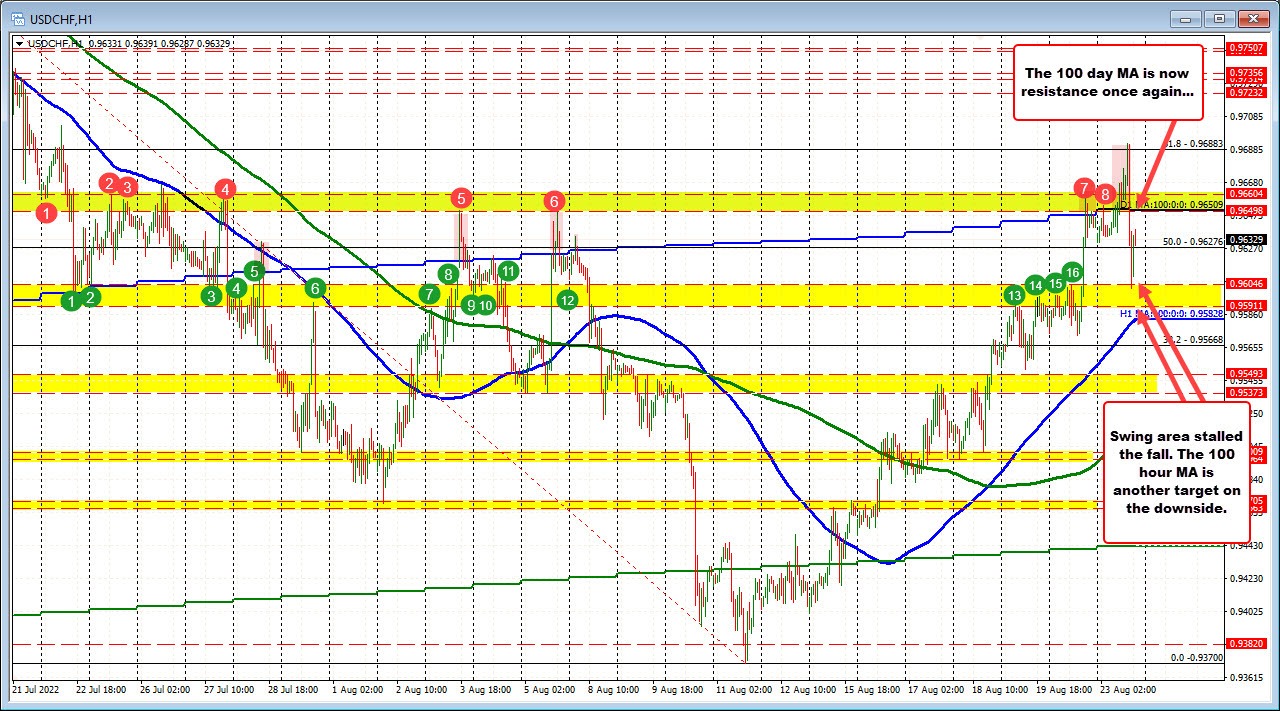The width and height of the screenshot is (1280, 711).
Task: Click red marker 5 above the yellow band
Action: (x=461, y=199)
